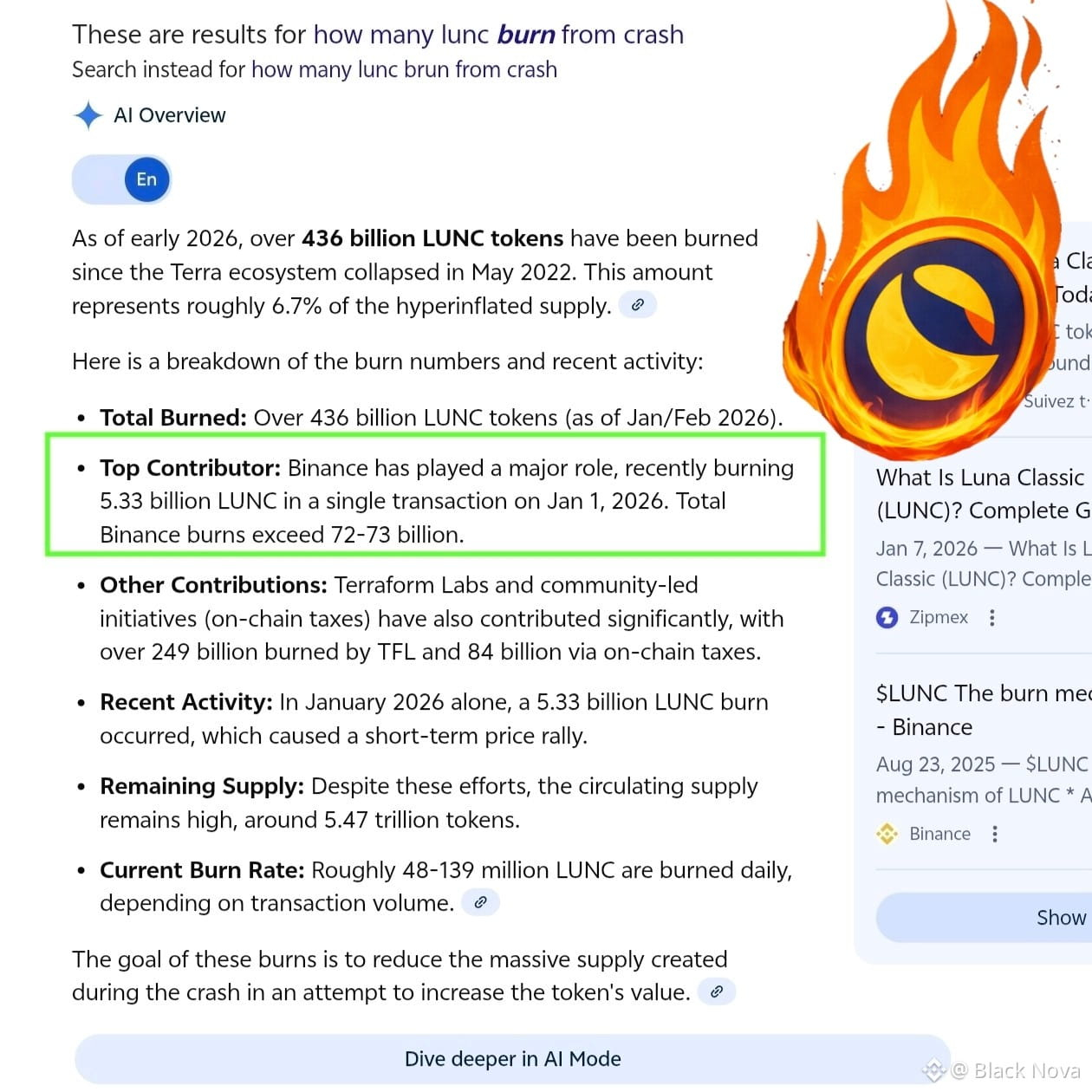Click the 'Aug 23, 2025' article date
This screenshot has width=1092, height=1092.
pos(935,764)
